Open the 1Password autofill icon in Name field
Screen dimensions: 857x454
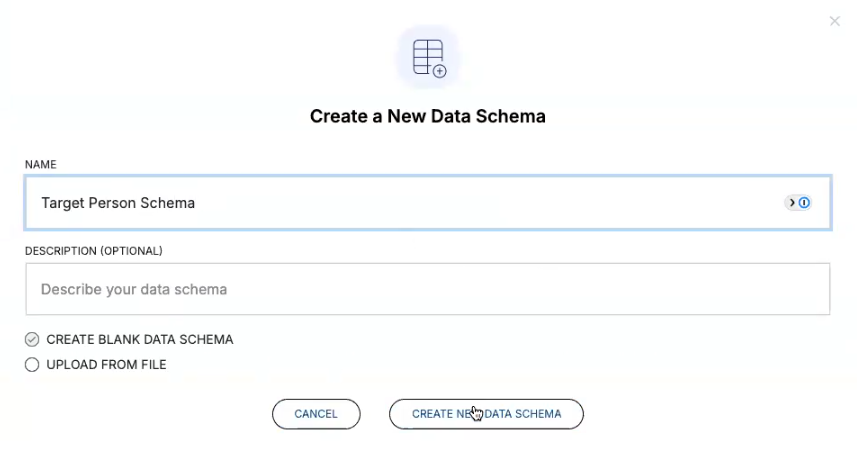pyautogui.click(x=804, y=203)
